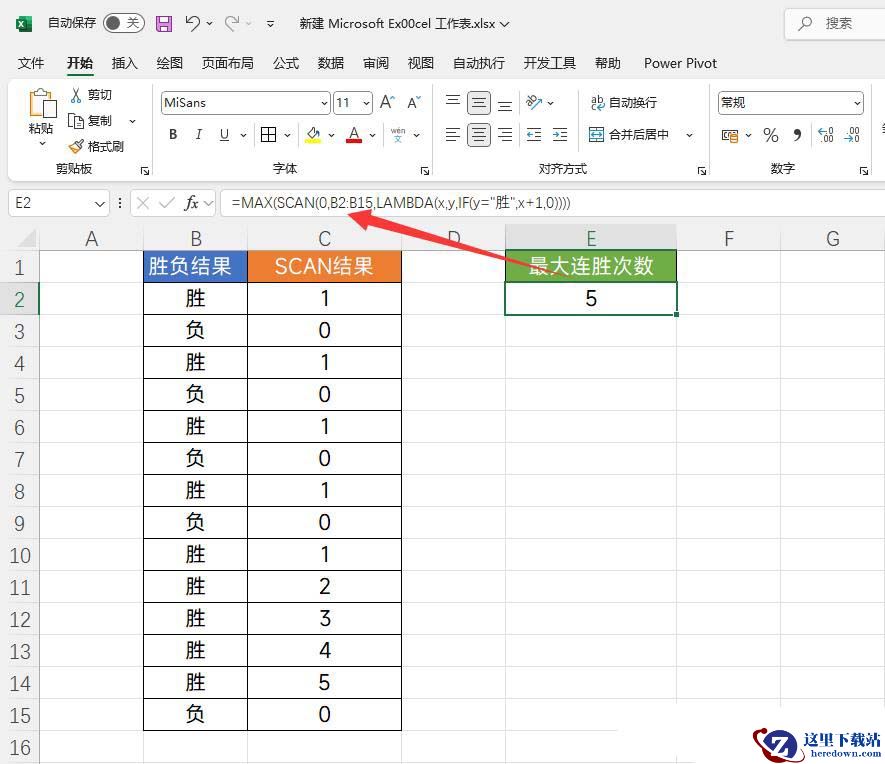885x764 pixels.
Task: Select the column B header
Action: click(196, 239)
